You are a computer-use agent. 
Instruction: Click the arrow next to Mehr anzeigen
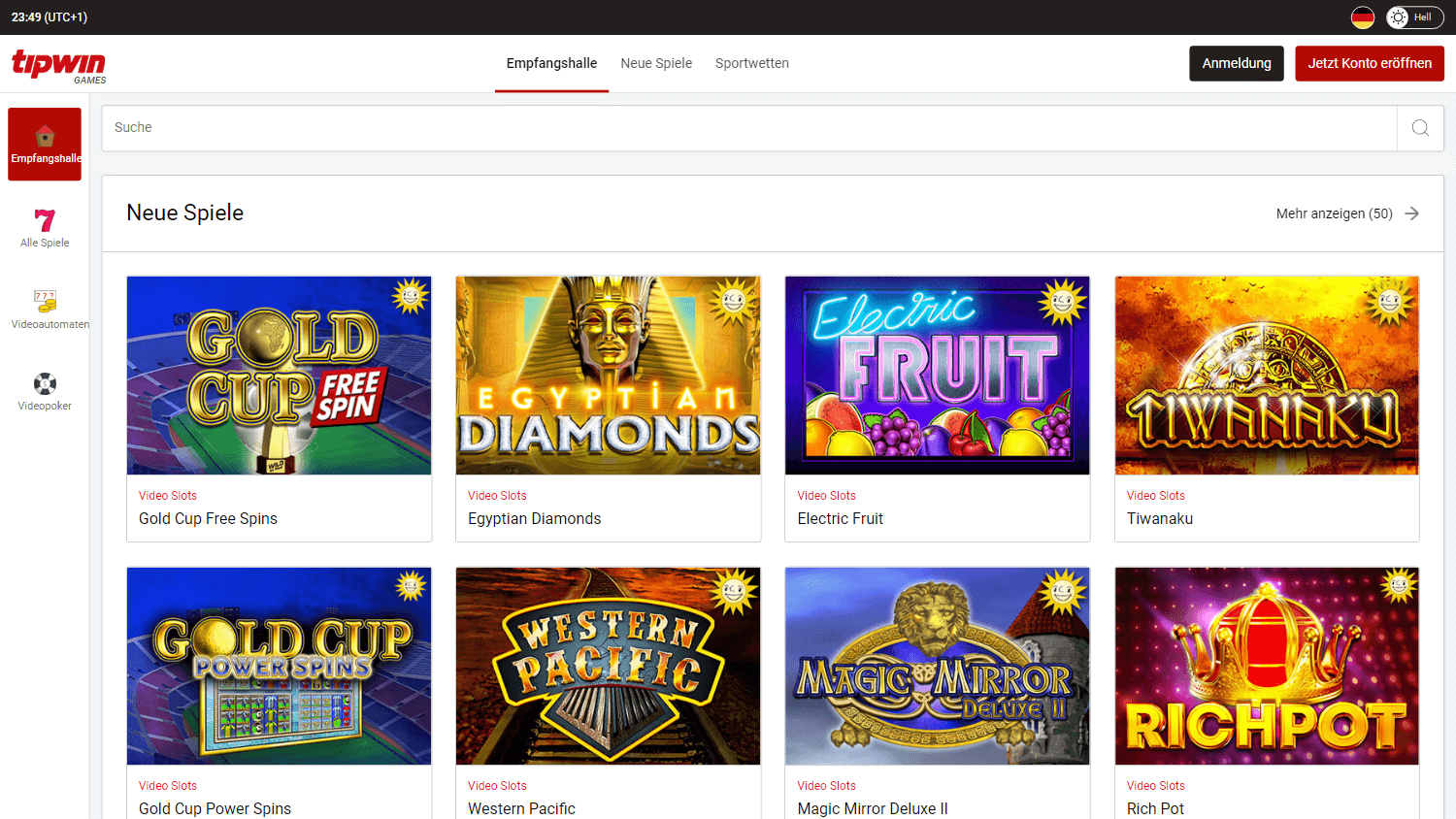(x=1411, y=213)
